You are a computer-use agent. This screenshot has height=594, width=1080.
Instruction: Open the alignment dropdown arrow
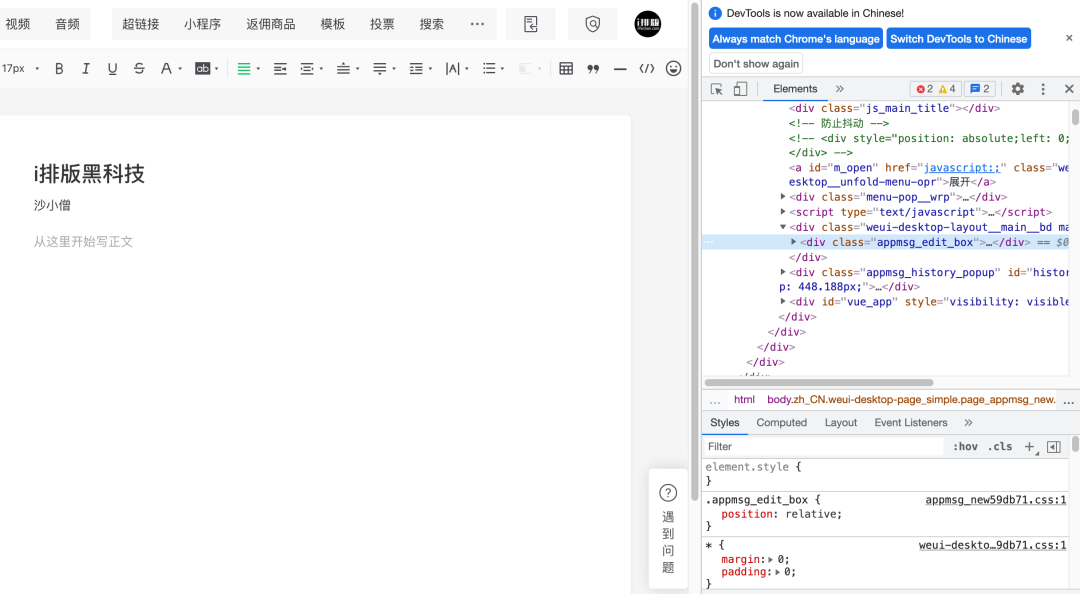coord(258,69)
